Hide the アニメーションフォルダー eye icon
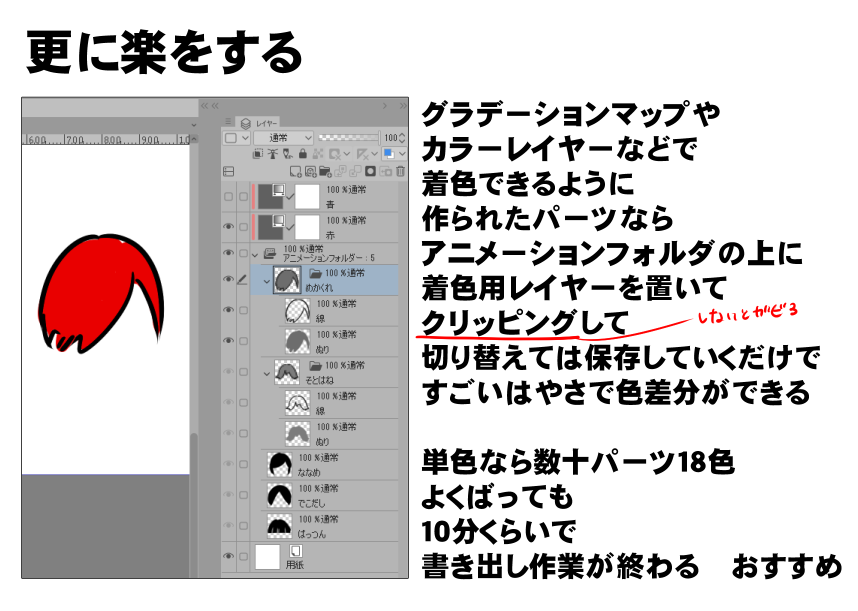Viewport: 858px width, 611px height. pyautogui.click(x=229, y=253)
